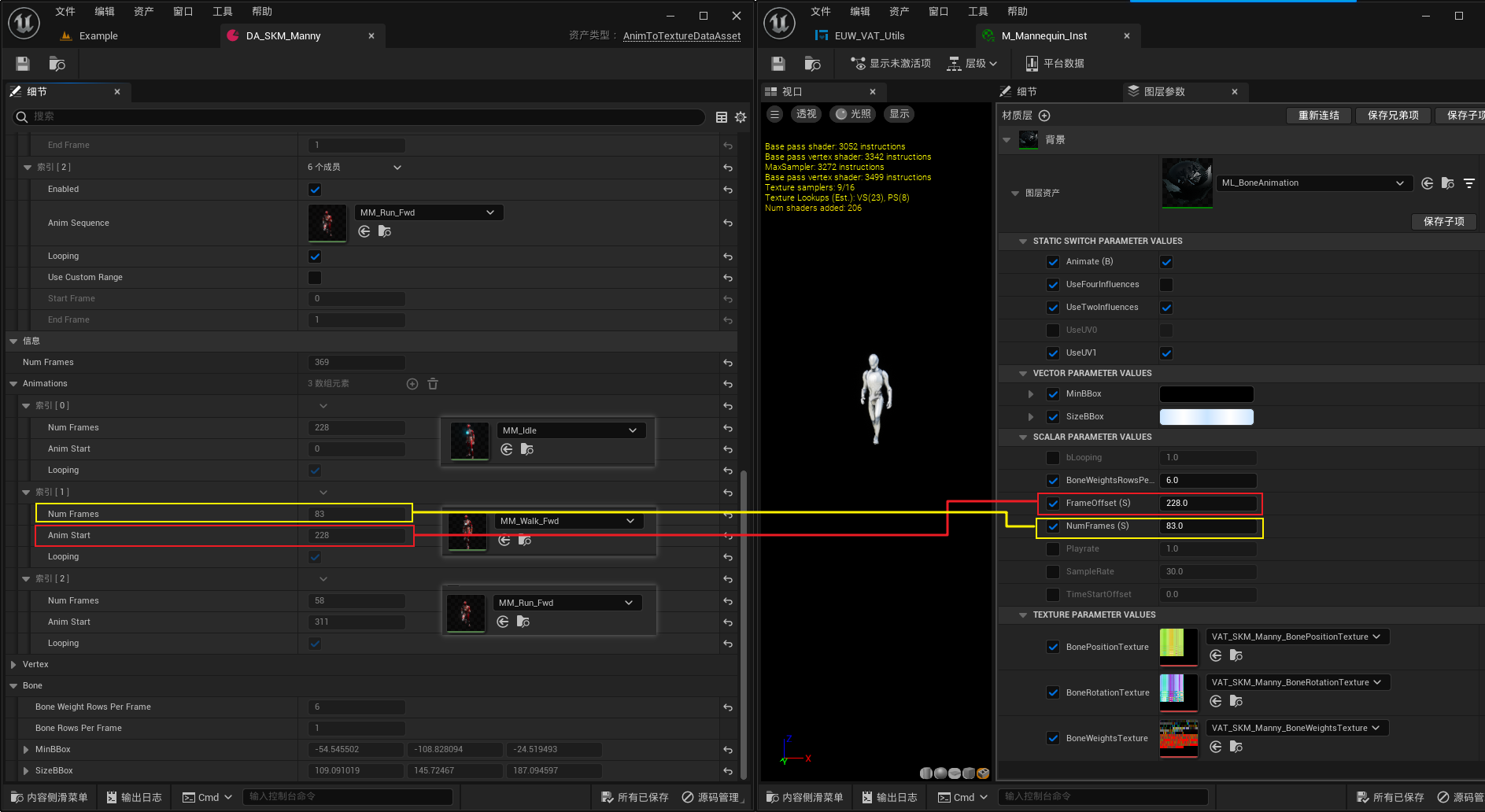Open the viewport hamburger menu
Screen dimensions: 1485x812
(775, 114)
